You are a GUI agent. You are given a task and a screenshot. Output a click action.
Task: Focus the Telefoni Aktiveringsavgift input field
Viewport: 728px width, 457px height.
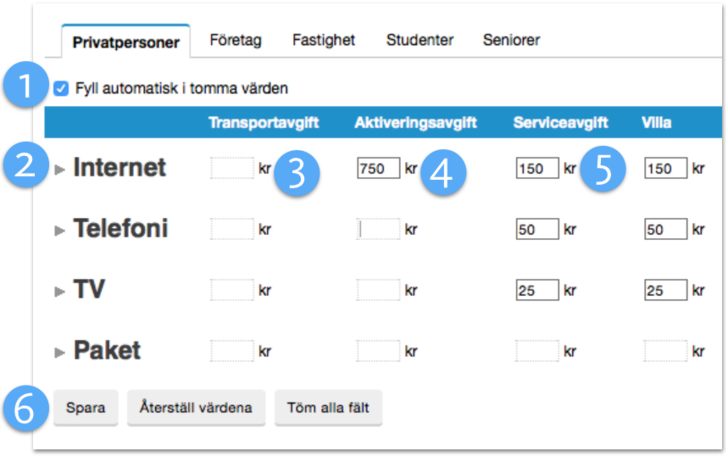tap(378, 230)
